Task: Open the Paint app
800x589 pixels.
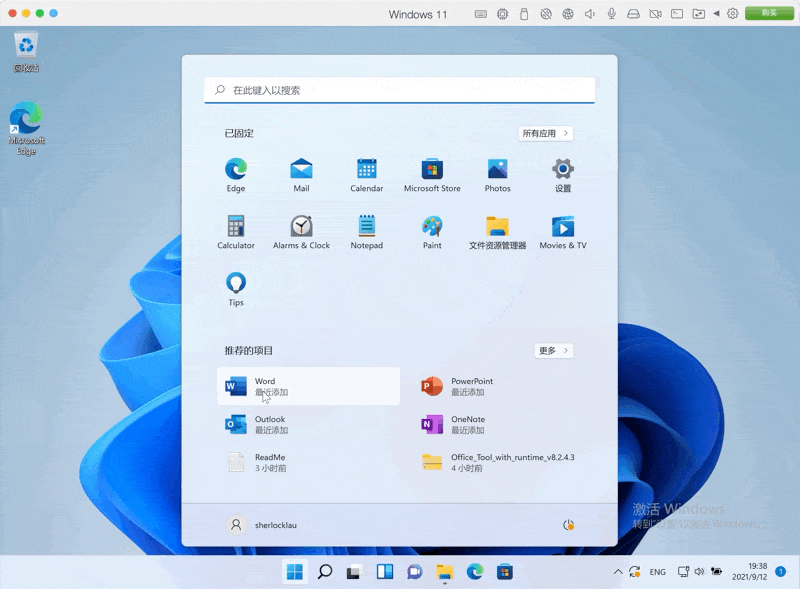Action: tap(432, 232)
